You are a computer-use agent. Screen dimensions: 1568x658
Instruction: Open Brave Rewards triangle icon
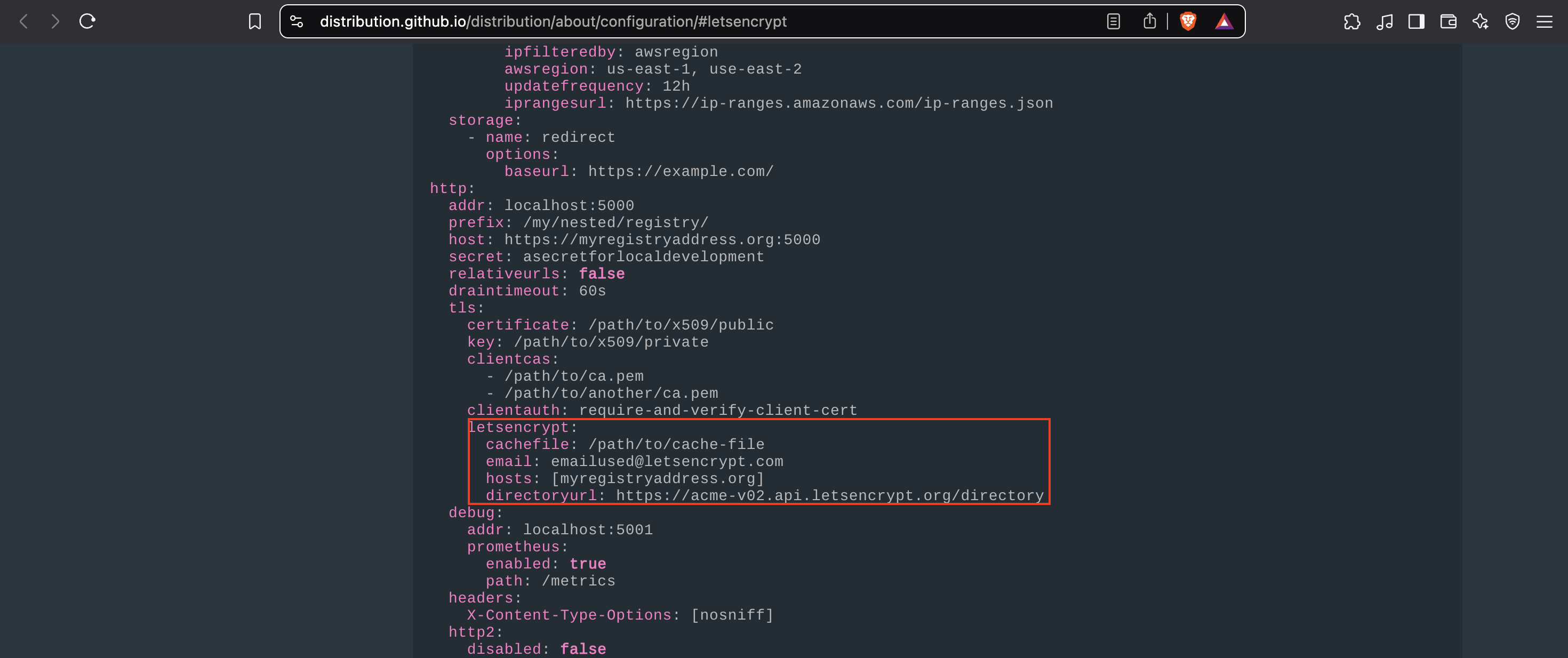pyautogui.click(x=1223, y=22)
